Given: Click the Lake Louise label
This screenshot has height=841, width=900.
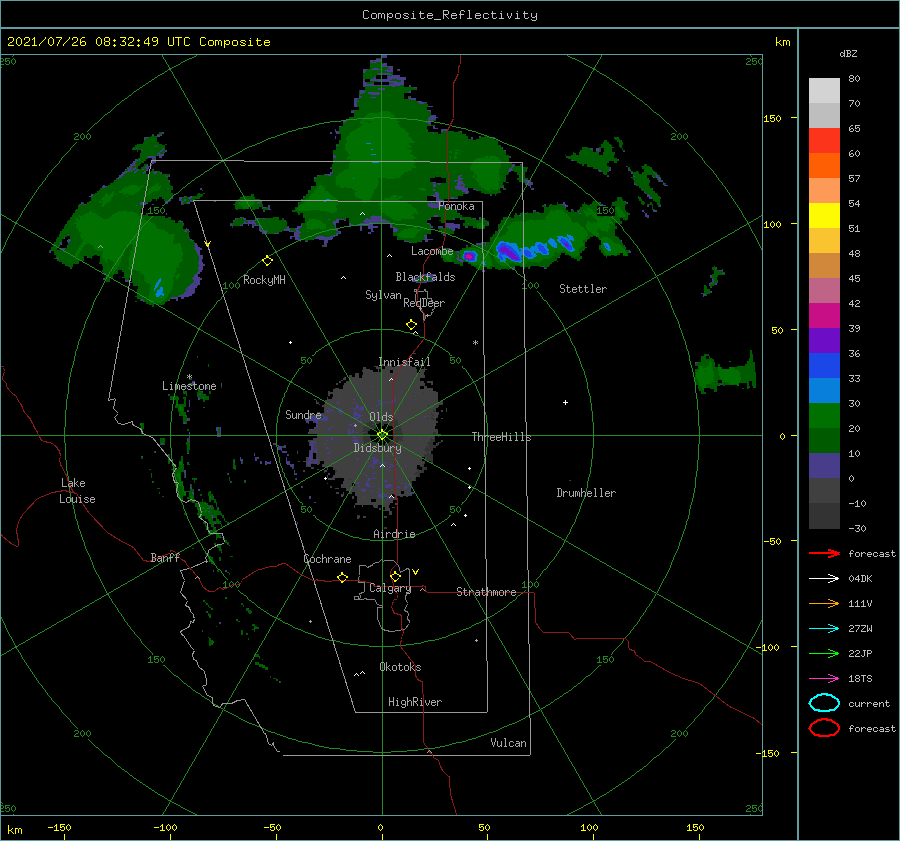Looking at the screenshot, I should (77, 491).
